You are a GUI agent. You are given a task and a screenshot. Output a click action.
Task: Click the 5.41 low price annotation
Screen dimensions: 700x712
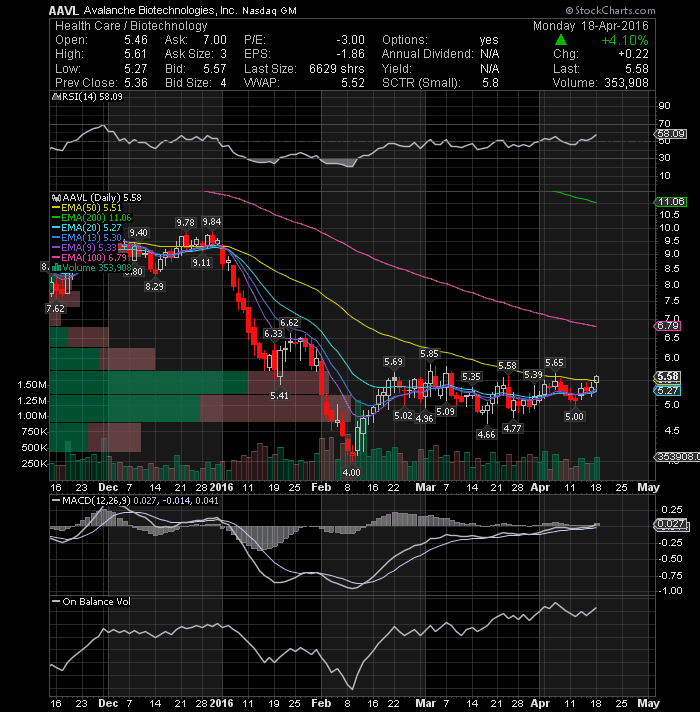279,396
